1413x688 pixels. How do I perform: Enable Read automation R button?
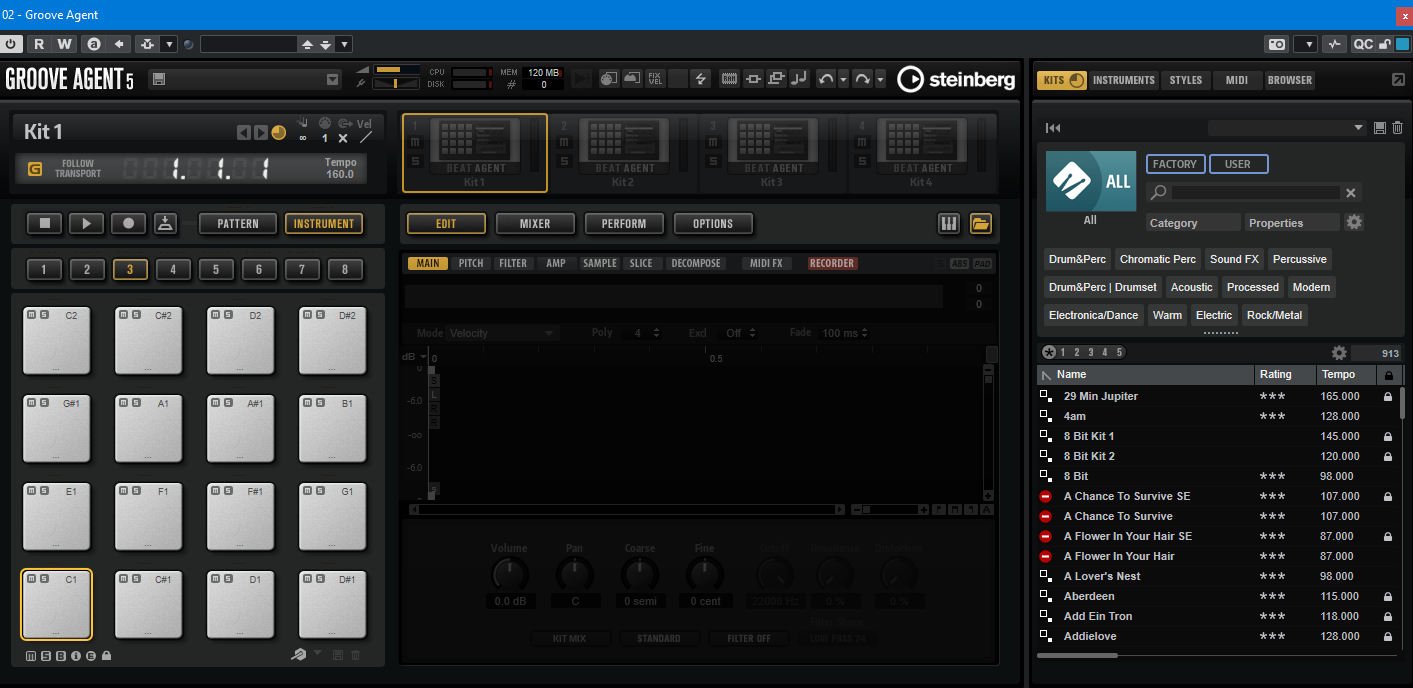click(39, 44)
